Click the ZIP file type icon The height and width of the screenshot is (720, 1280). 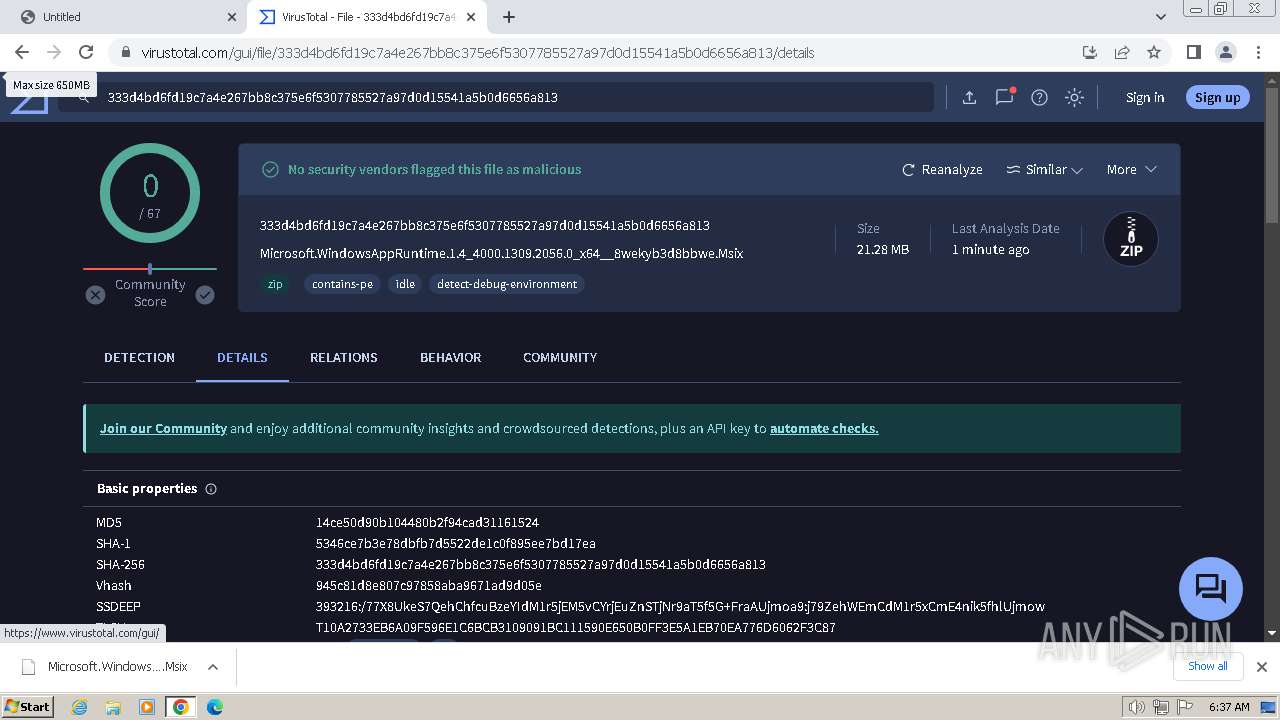point(1131,239)
